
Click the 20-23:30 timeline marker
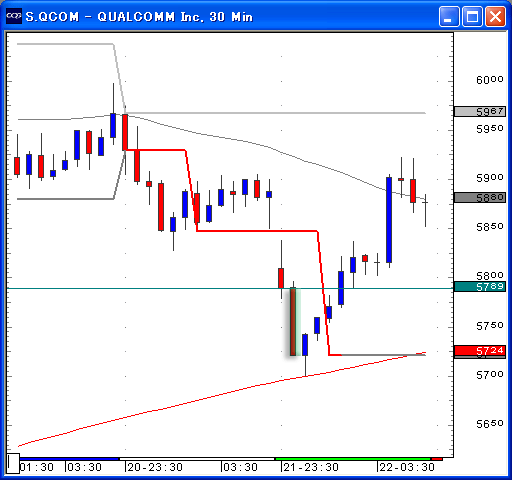(155, 467)
